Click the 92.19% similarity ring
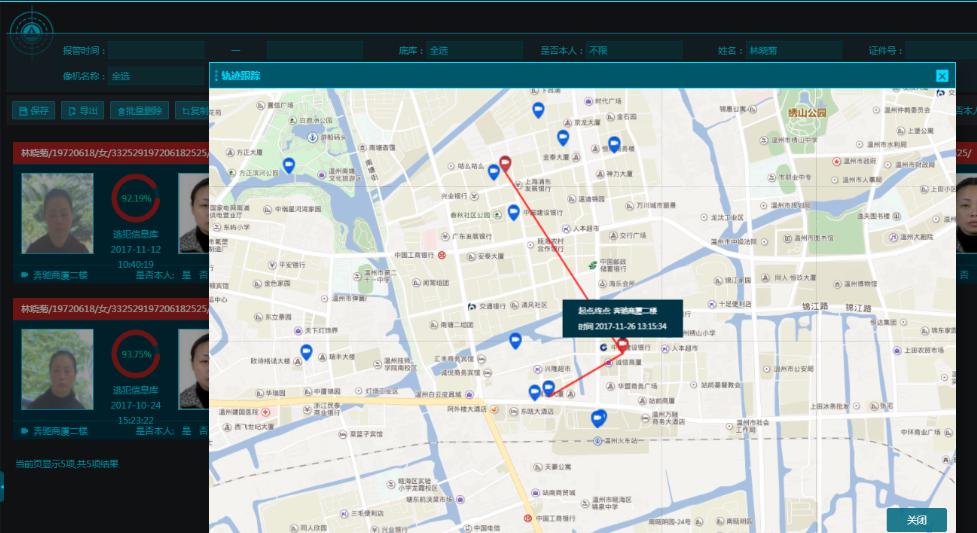Image resolution: width=977 pixels, height=533 pixels. pos(136,198)
